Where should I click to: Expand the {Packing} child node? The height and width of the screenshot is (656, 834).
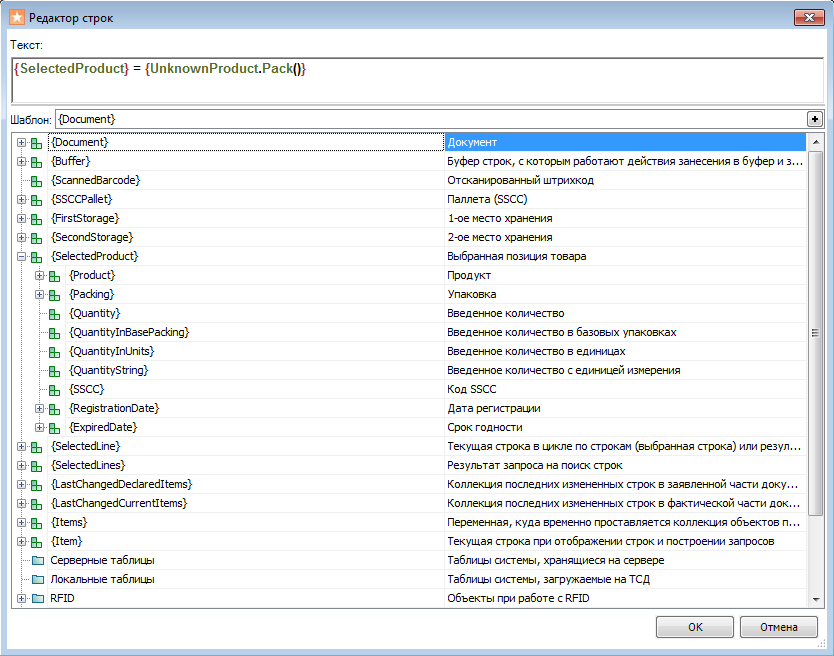[39, 294]
